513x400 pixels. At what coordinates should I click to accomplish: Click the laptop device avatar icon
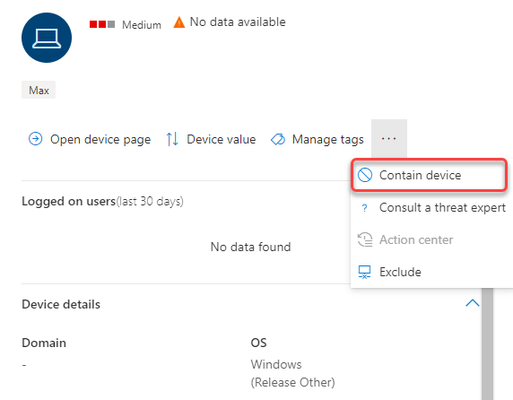tap(46, 38)
